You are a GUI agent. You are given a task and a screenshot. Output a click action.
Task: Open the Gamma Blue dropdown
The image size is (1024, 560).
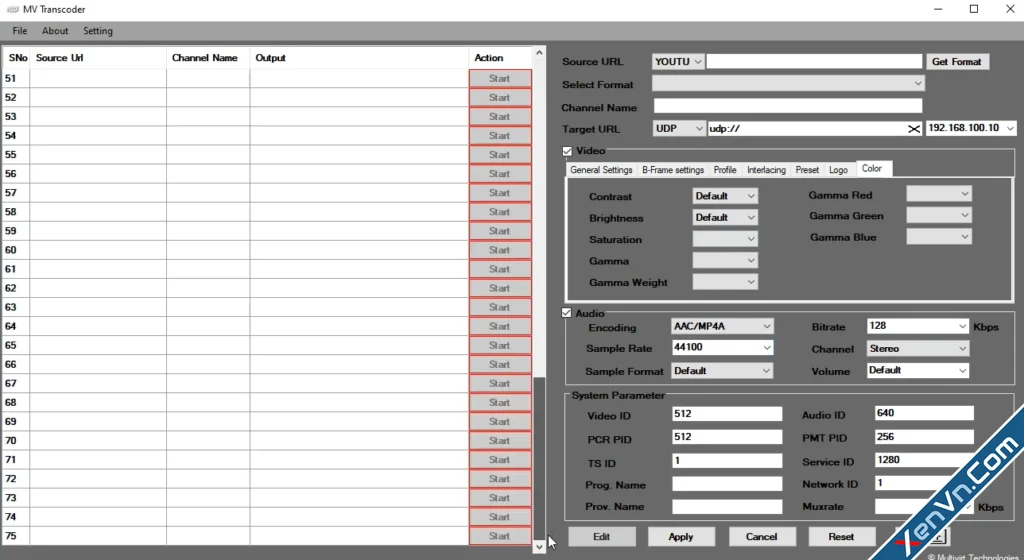[939, 237]
